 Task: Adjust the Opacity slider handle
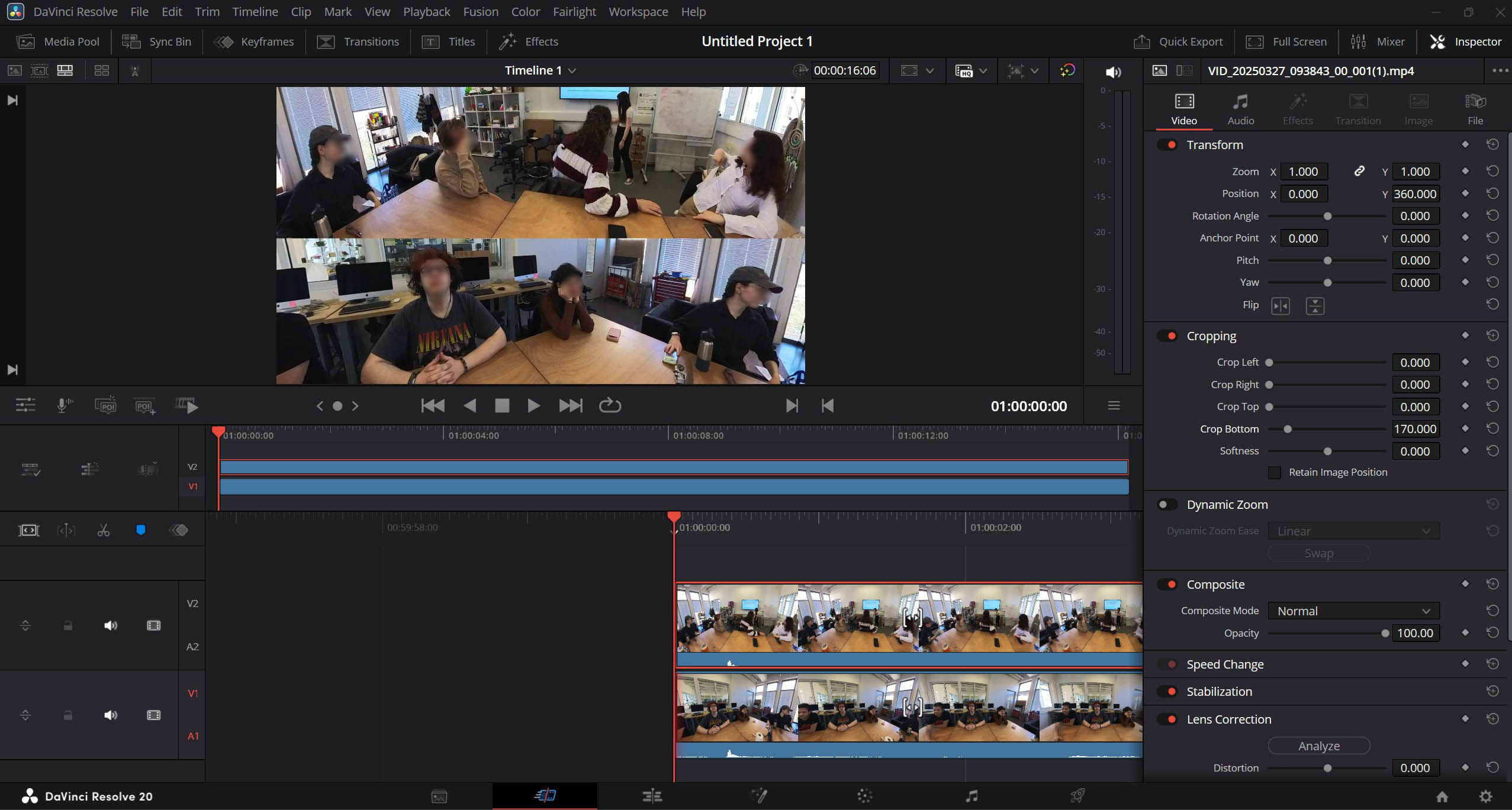pos(1385,633)
